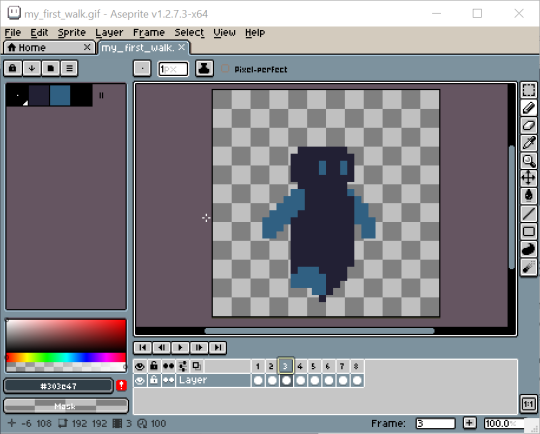Pick the blue palette color swatch
This screenshot has height=434, width=540.
(60, 95)
